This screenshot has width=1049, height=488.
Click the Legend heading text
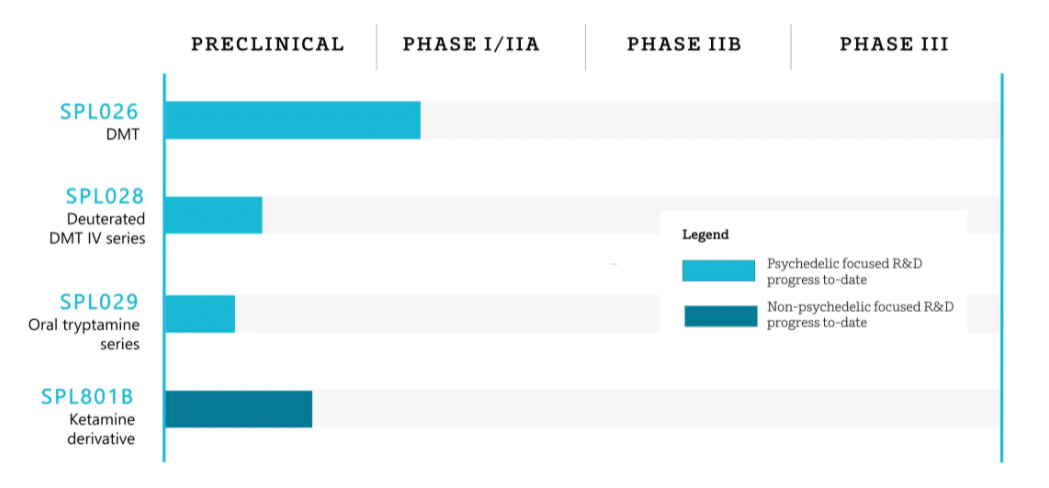tap(705, 235)
